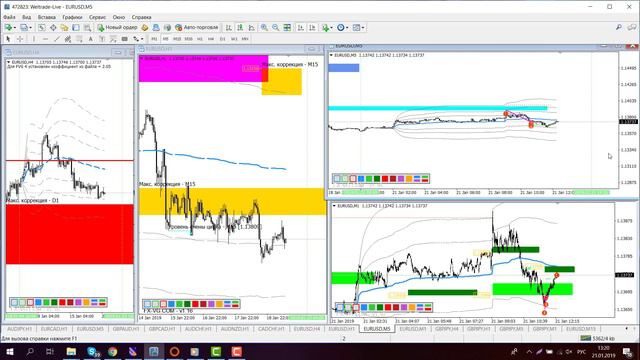Switch to bar chart display
640x360 pixels.
click(229, 28)
